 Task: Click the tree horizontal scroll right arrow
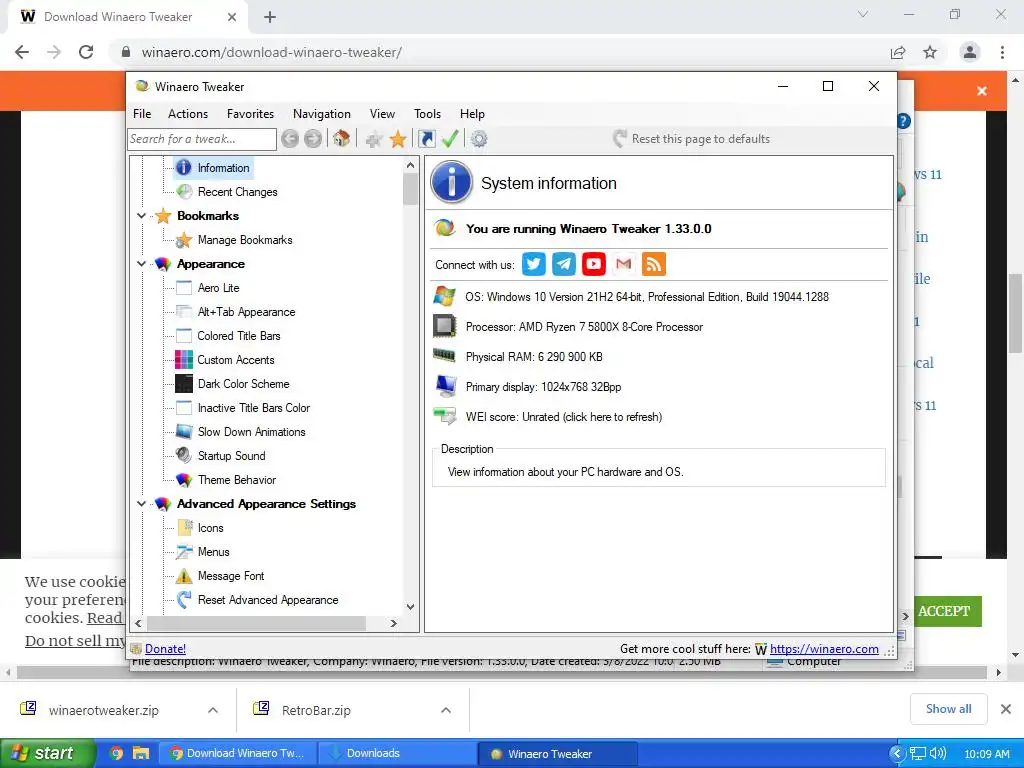tap(393, 624)
